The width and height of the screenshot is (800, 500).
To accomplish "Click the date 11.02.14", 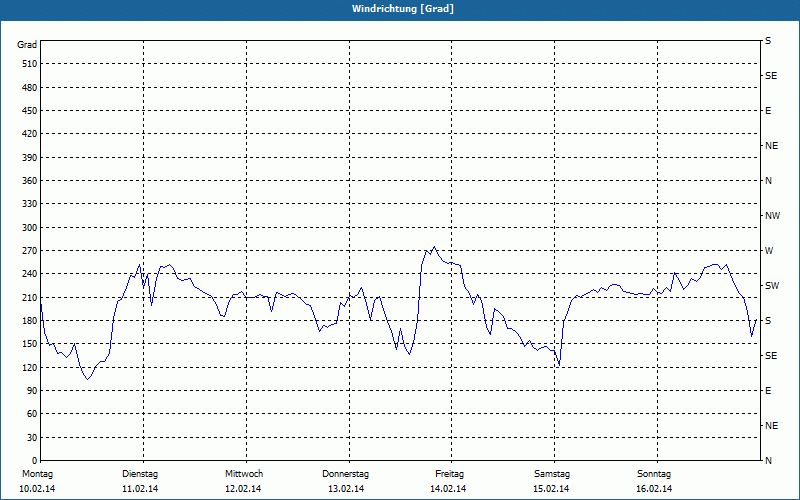I will point(140,489).
